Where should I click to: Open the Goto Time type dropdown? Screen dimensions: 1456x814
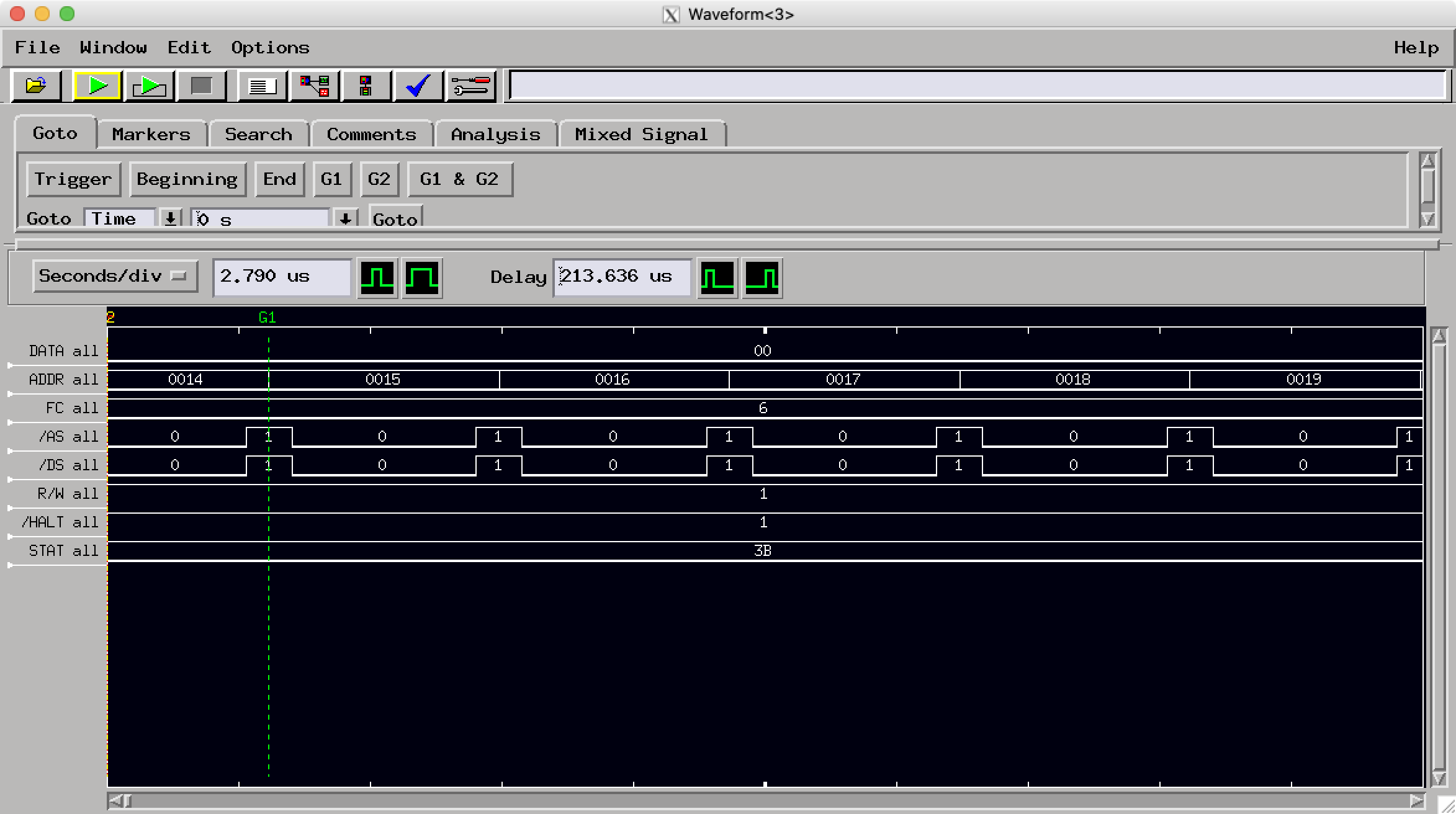point(169,218)
